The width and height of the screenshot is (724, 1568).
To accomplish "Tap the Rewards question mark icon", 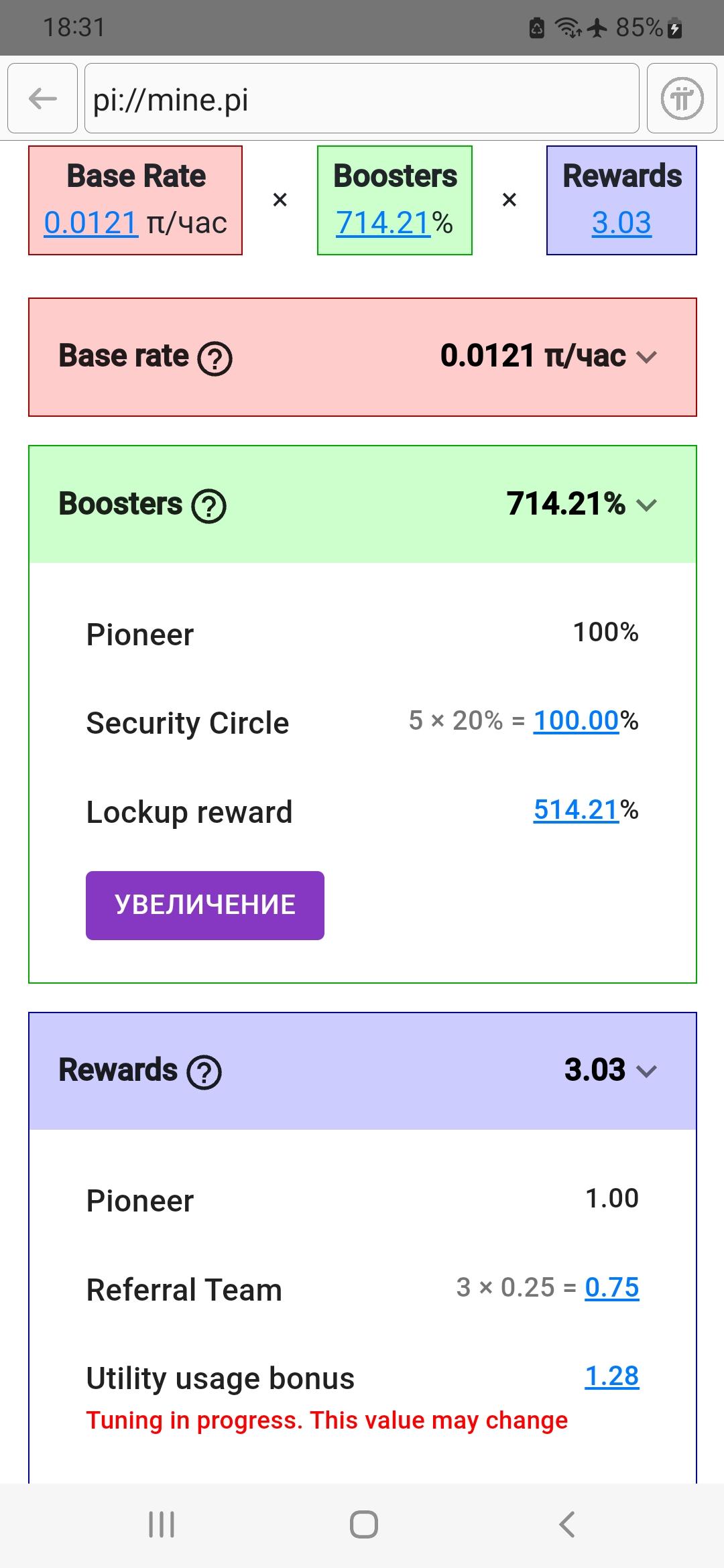I will pyautogui.click(x=204, y=1072).
